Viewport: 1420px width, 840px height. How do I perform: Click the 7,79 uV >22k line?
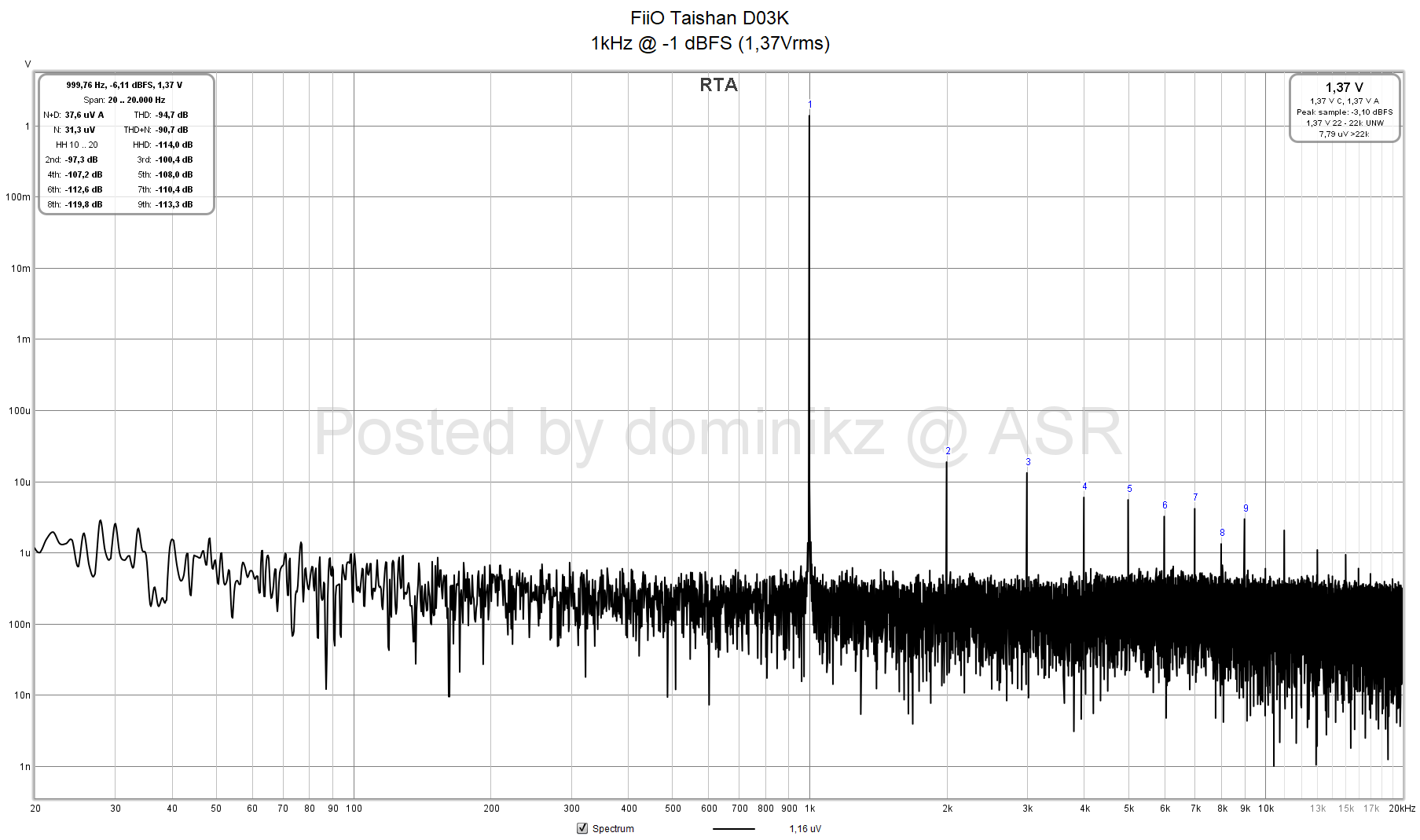coord(1345,134)
